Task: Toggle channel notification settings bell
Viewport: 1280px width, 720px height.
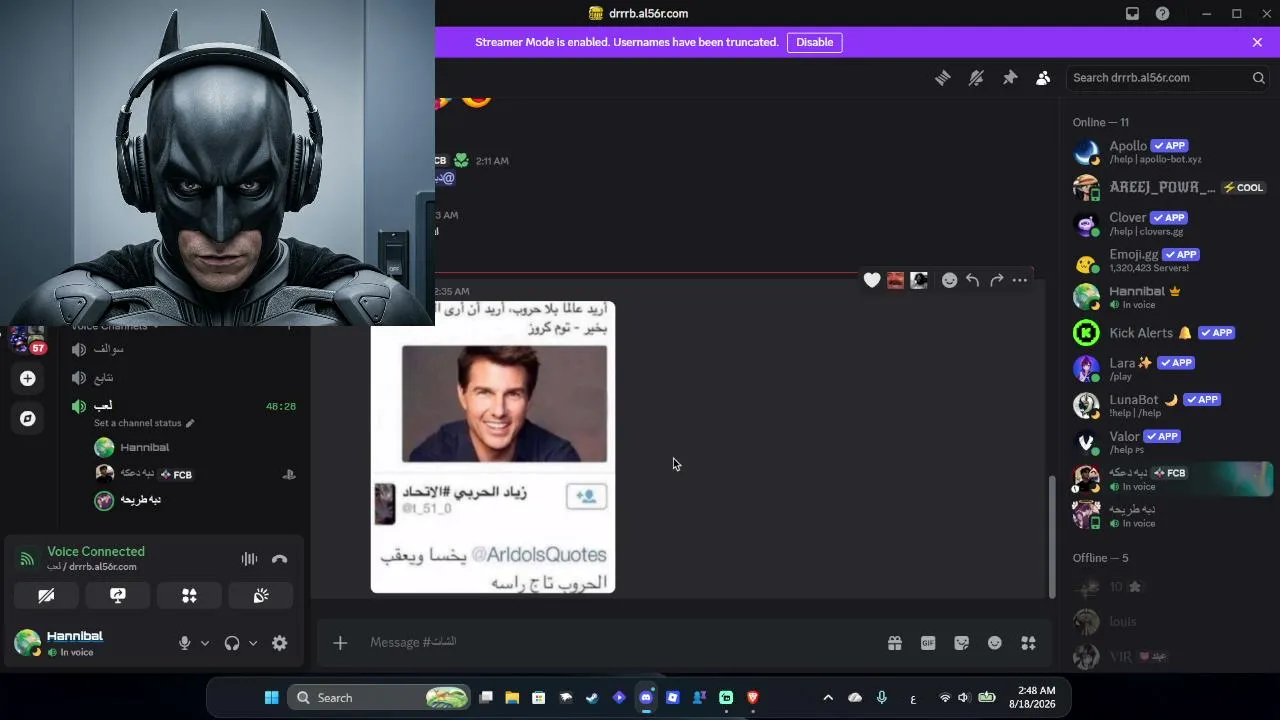Action: (976, 78)
